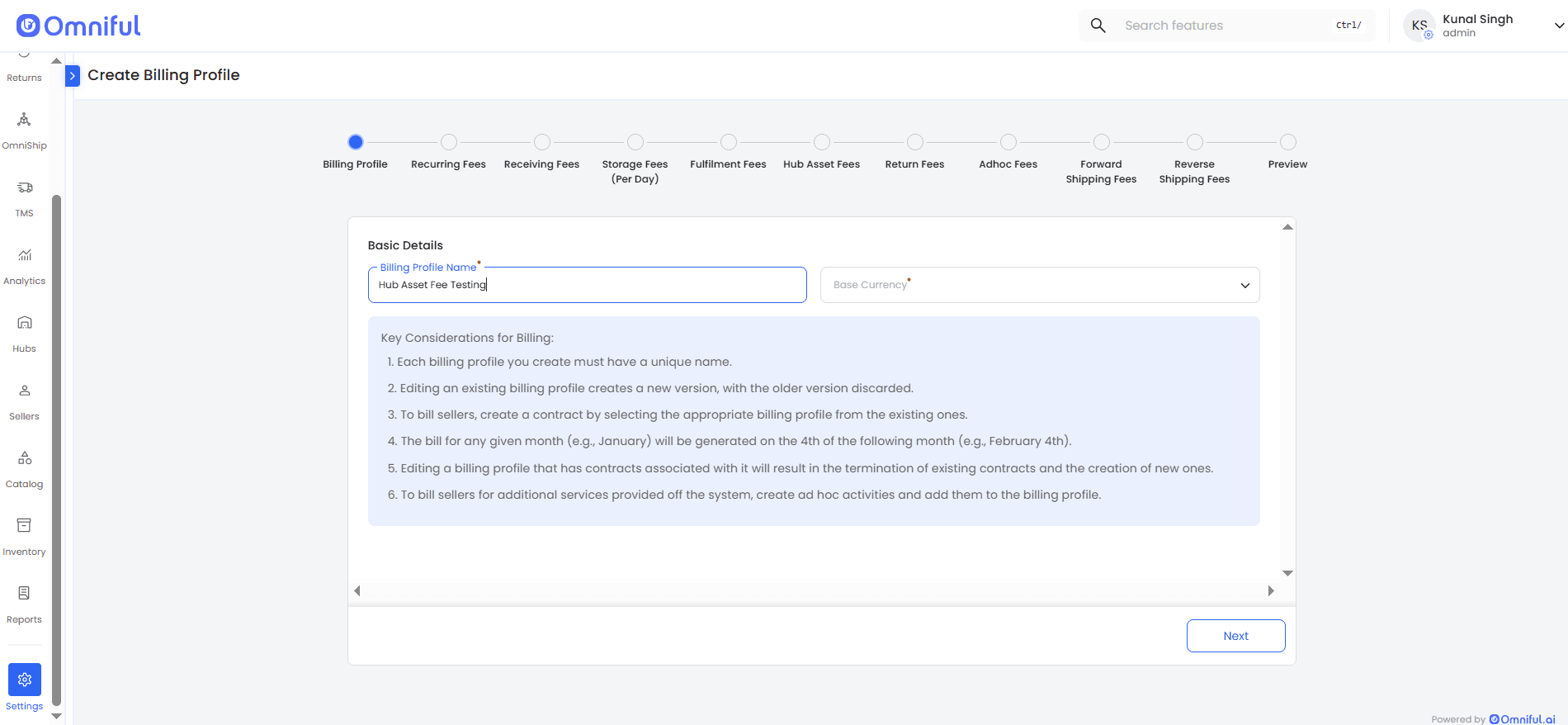This screenshot has width=1568, height=725.
Task: Select the Hub Asset Fees step circle
Action: 822,142
